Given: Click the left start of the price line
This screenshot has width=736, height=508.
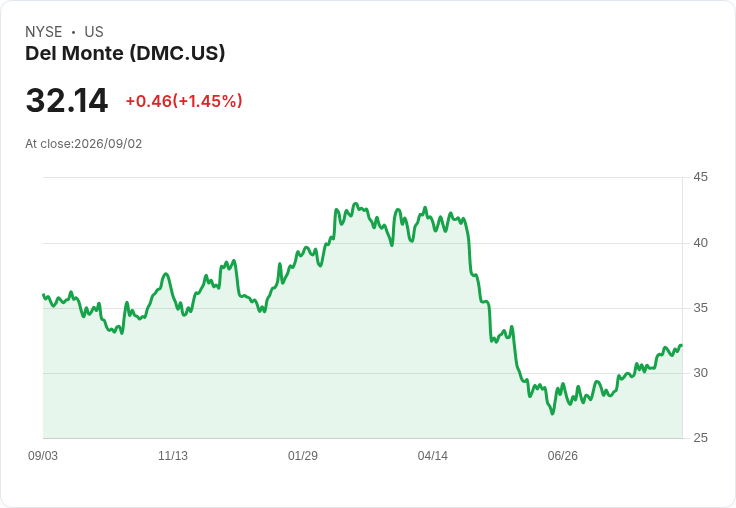Looking at the screenshot, I should [44, 295].
